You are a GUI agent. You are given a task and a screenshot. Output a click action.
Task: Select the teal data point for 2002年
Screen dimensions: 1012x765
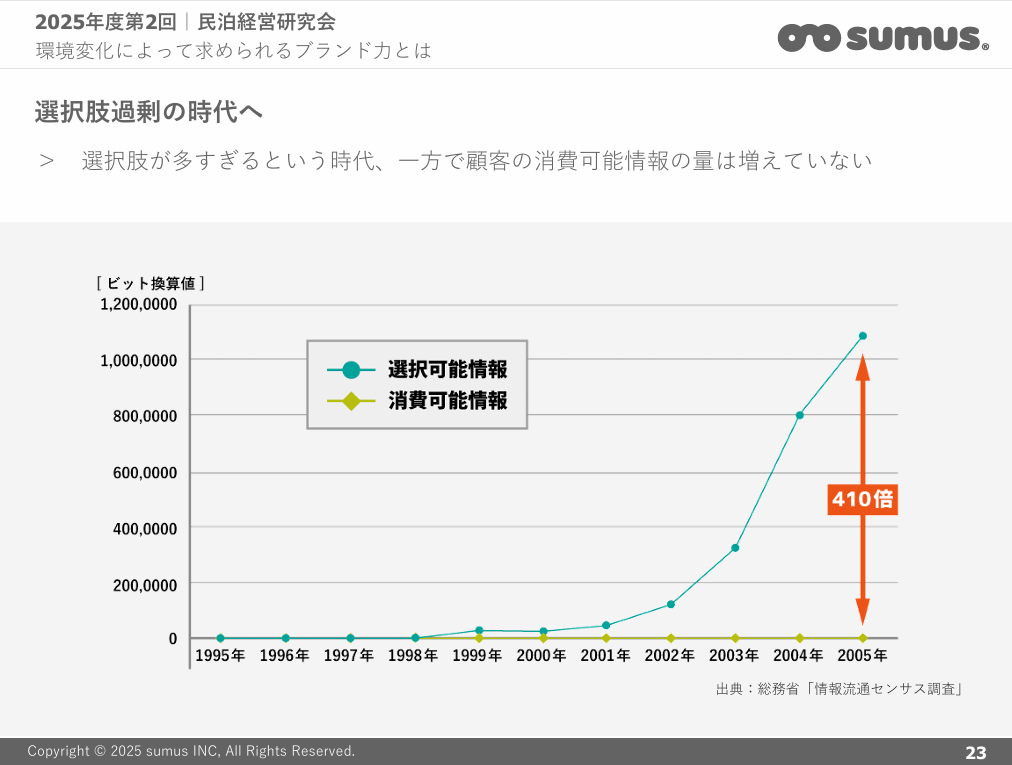670,604
